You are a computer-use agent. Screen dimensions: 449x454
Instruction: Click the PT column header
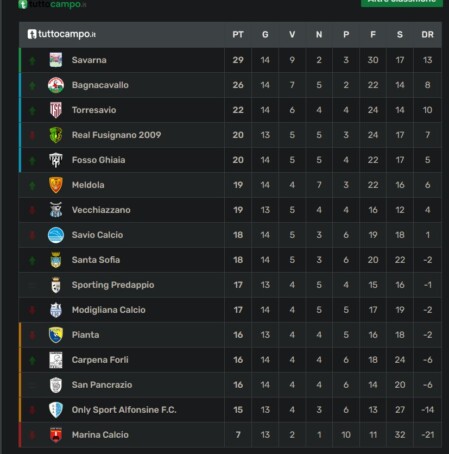tap(238, 35)
